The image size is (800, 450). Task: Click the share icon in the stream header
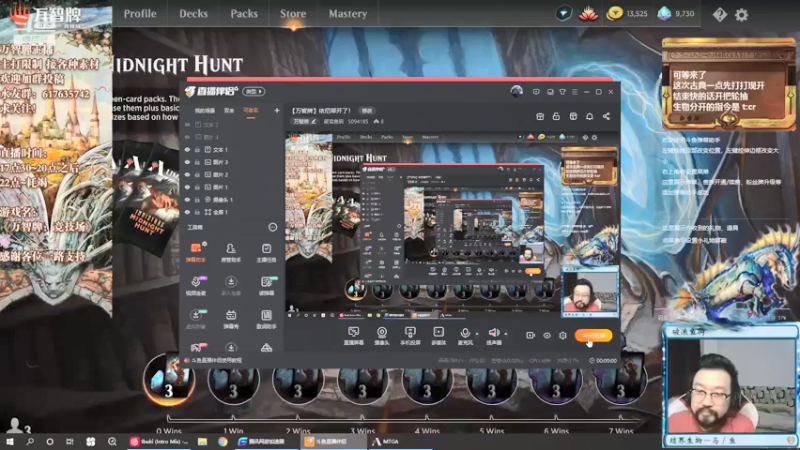[606, 116]
